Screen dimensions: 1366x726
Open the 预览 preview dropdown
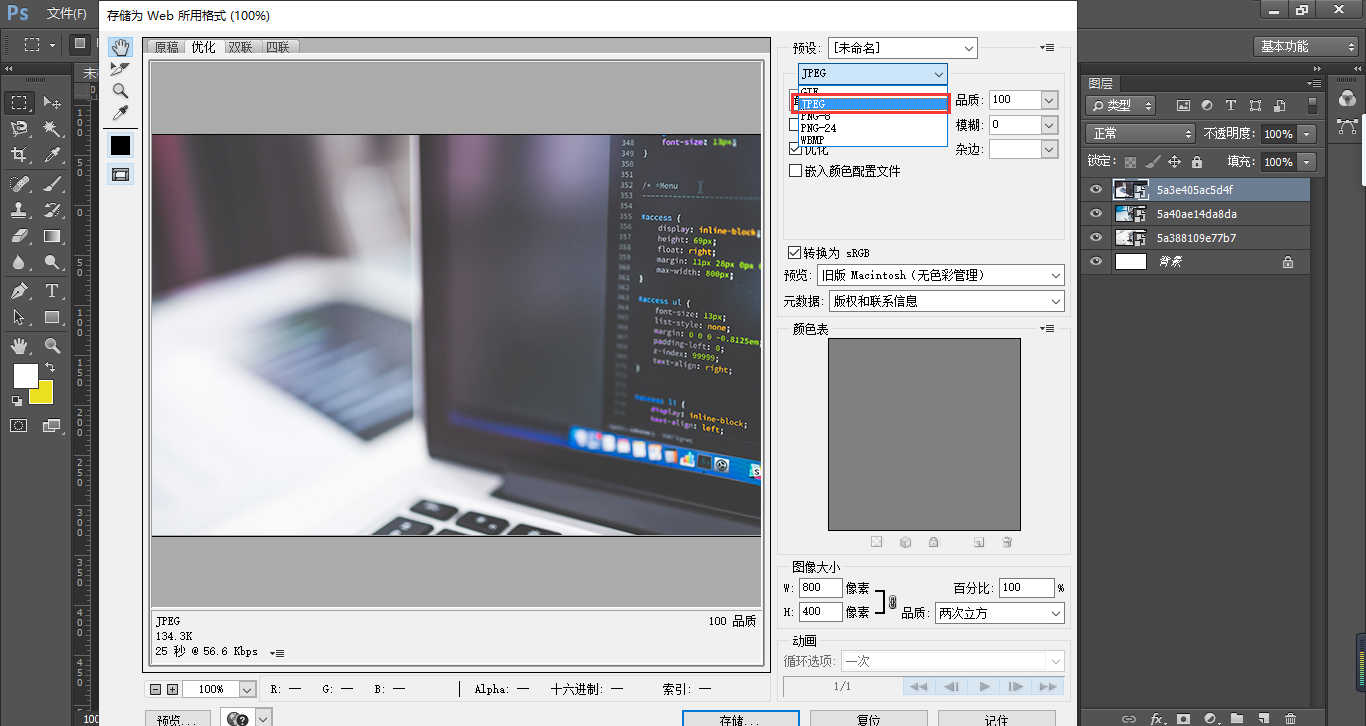[940, 275]
